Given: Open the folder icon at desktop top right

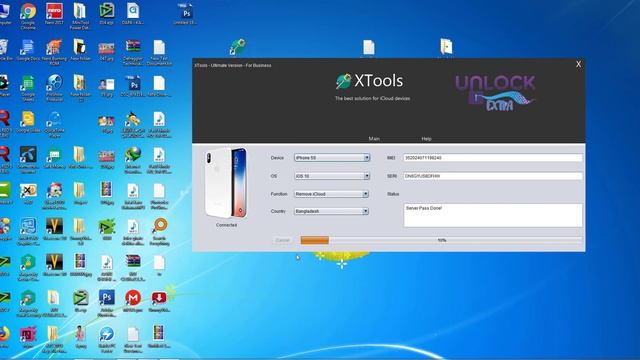Looking at the screenshot, I should (446, 47).
